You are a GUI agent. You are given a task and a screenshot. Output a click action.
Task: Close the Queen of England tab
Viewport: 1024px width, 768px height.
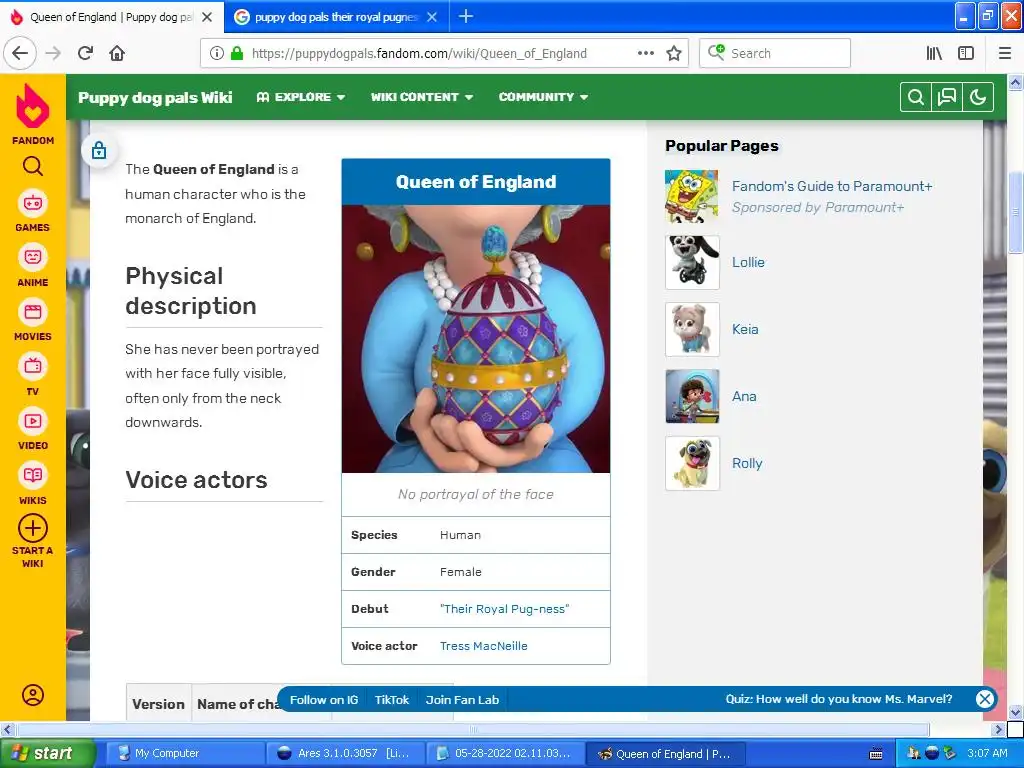207,17
